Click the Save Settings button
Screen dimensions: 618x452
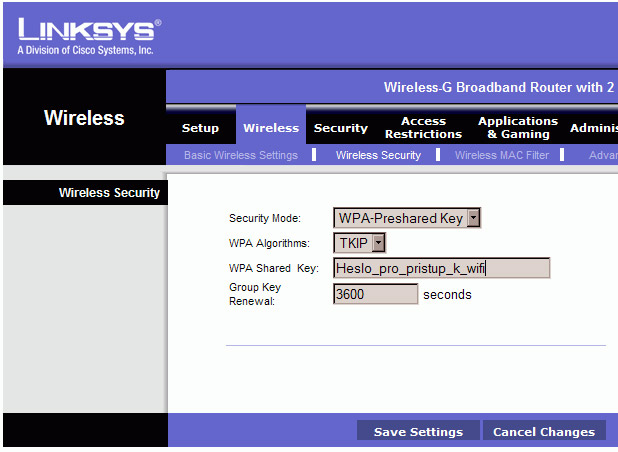tap(418, 432)
